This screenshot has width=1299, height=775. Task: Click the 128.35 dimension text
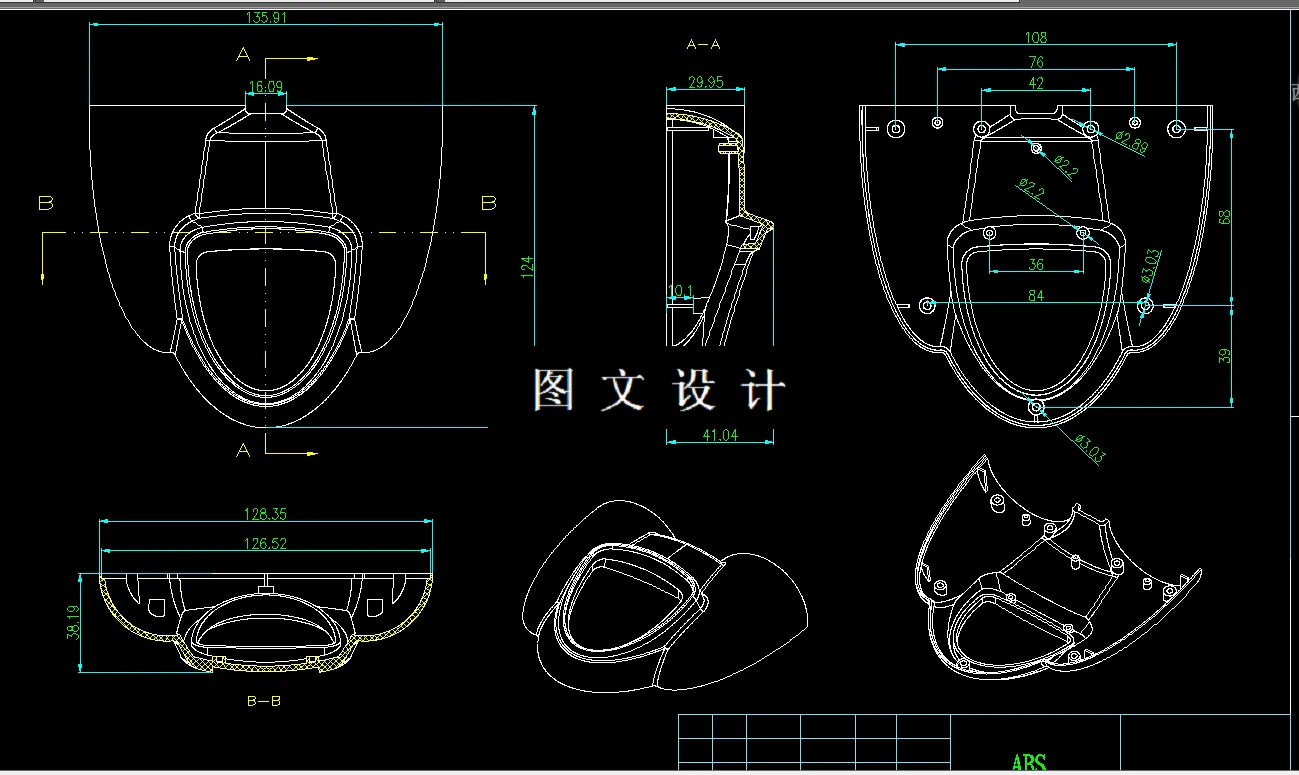click(266, 514)
